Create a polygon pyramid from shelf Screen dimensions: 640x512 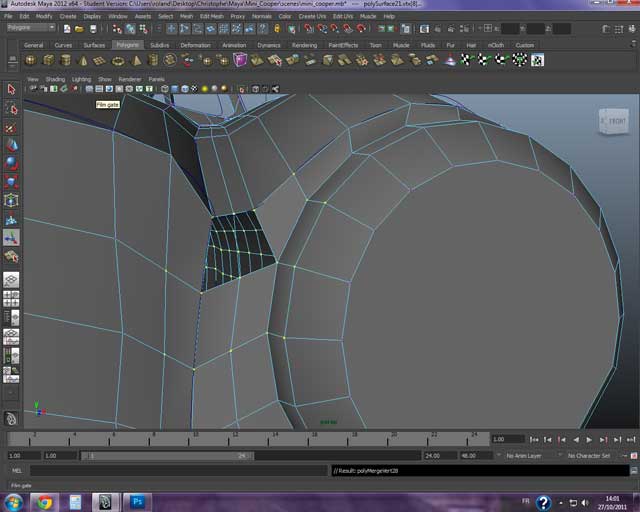136,60
